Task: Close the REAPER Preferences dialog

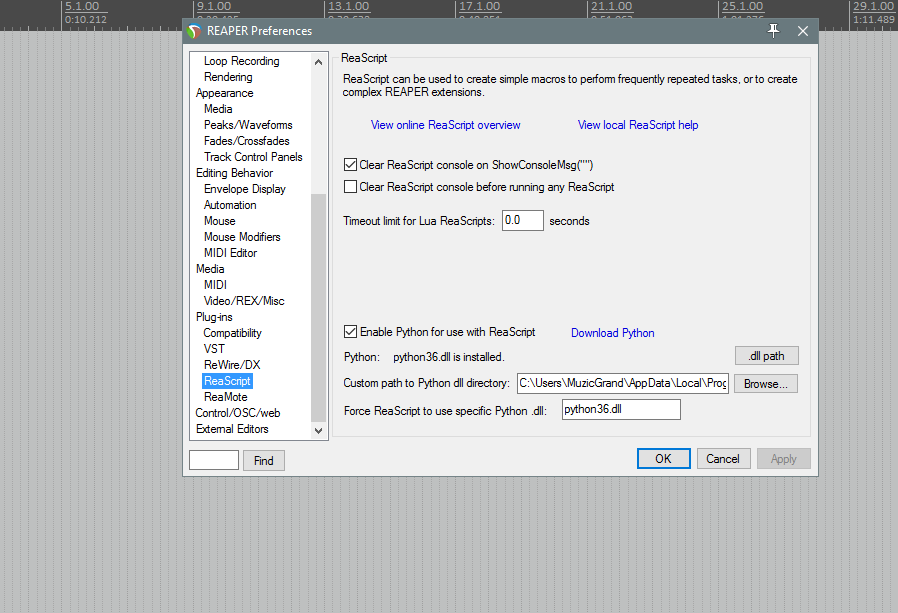Action: [x=803, y=31]
